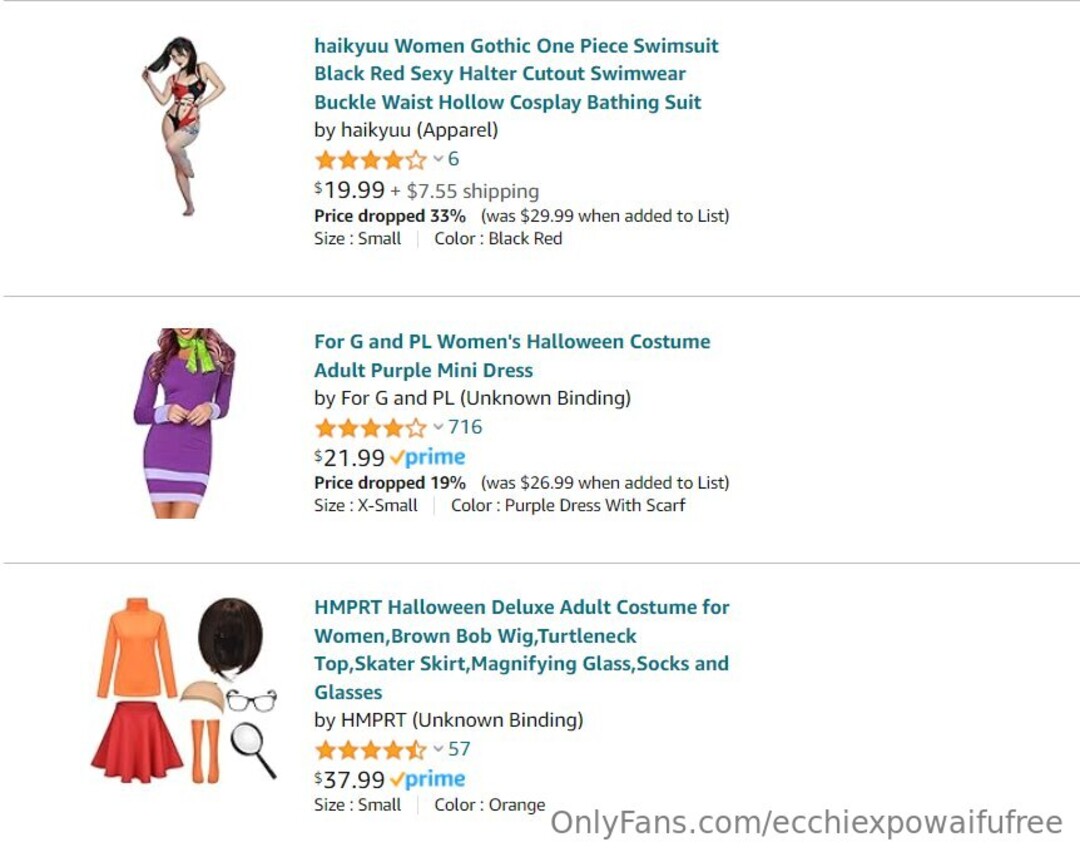
Task: Click the orange turtleneck costume set thumbnail
Action: pos(185,690)
